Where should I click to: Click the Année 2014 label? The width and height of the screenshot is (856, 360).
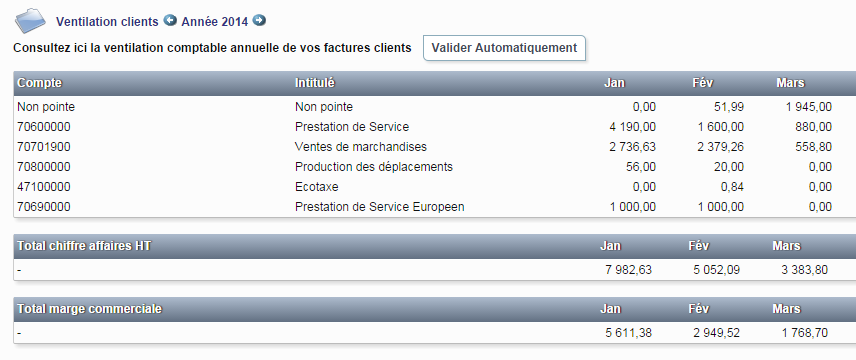point(215,22)
